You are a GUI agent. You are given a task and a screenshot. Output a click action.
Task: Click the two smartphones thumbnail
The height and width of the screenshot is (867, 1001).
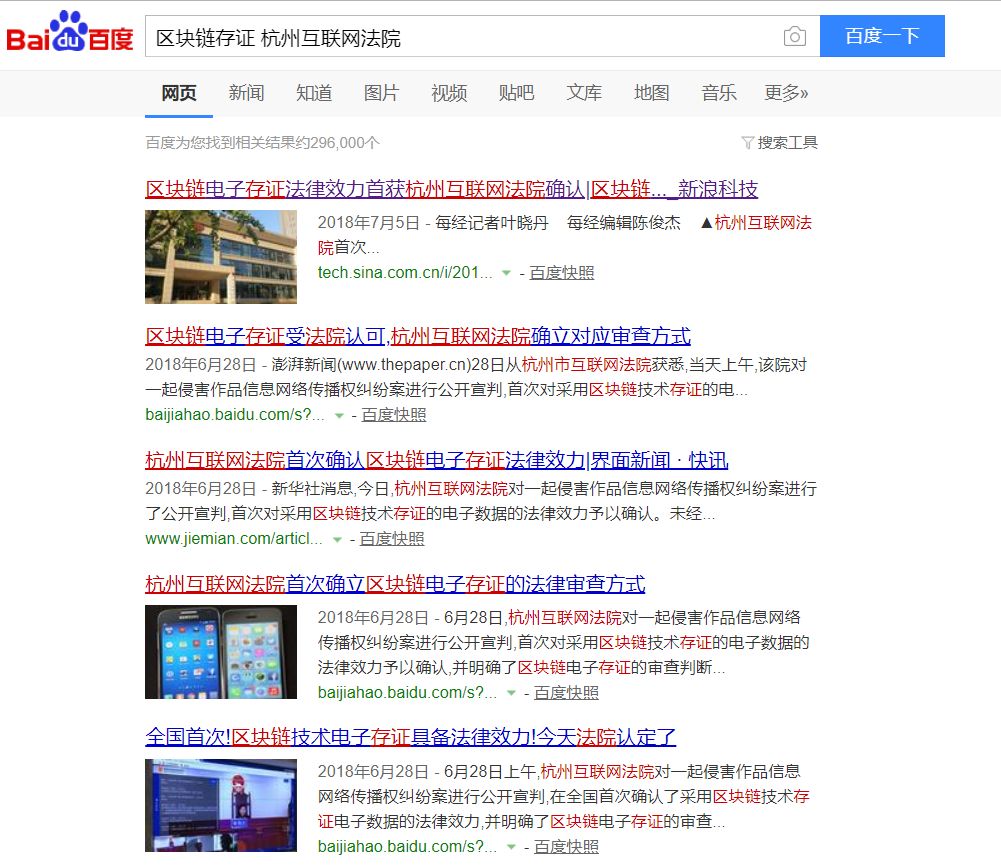click(x=221, y=652)
